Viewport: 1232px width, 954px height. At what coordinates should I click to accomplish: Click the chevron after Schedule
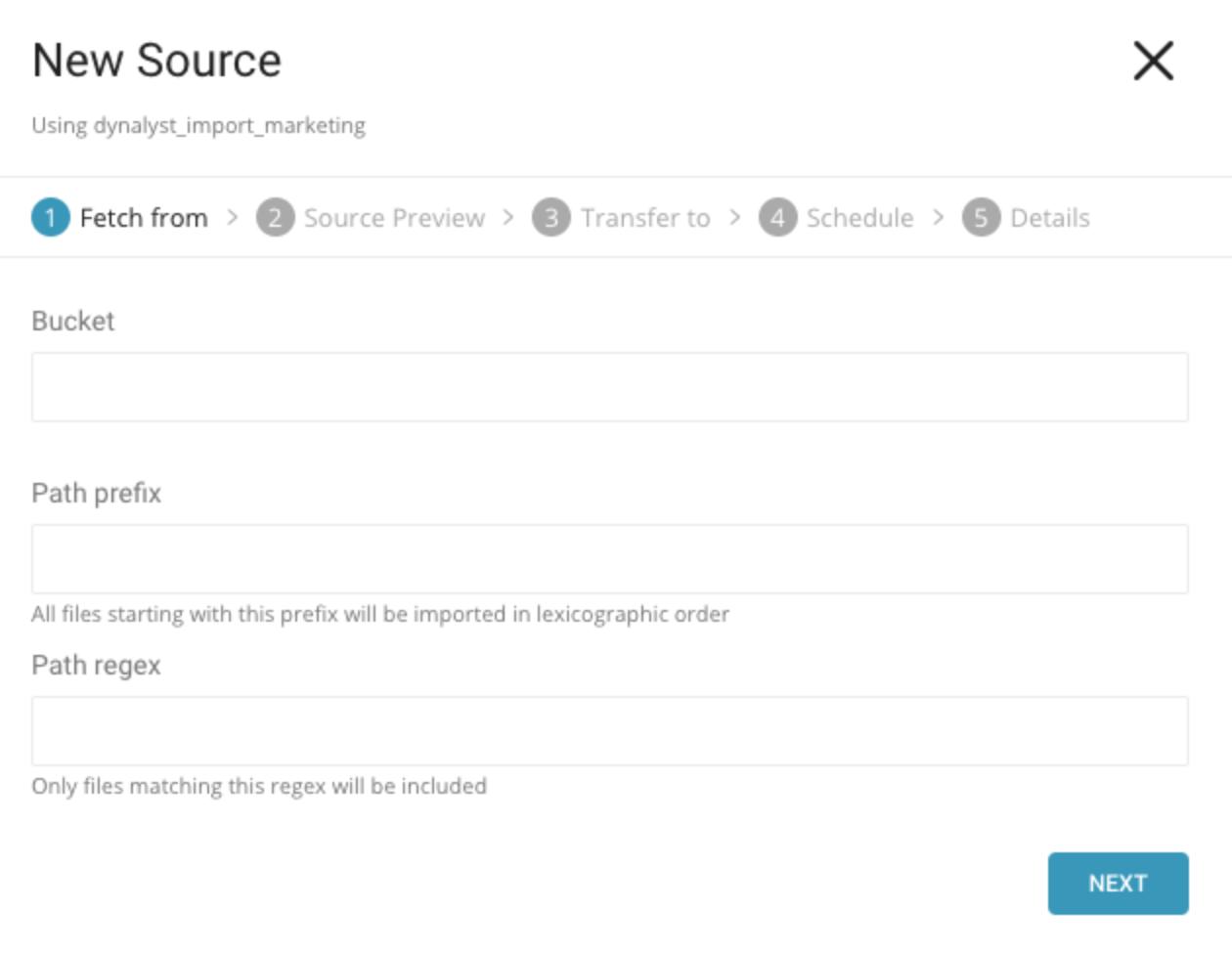(x=939, y=217)
